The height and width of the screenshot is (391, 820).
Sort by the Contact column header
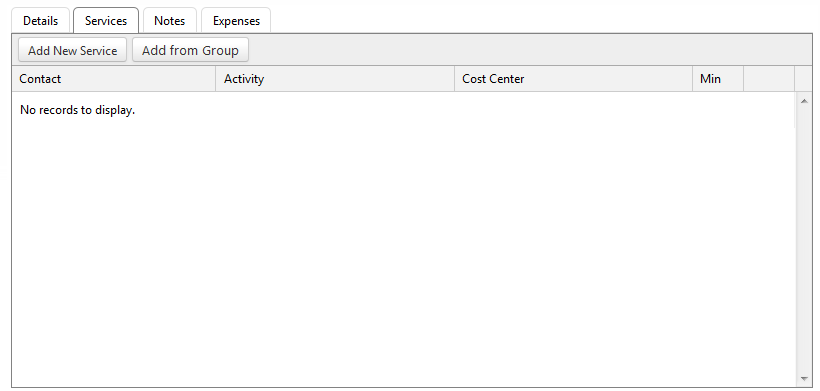[x=113, y=79]
